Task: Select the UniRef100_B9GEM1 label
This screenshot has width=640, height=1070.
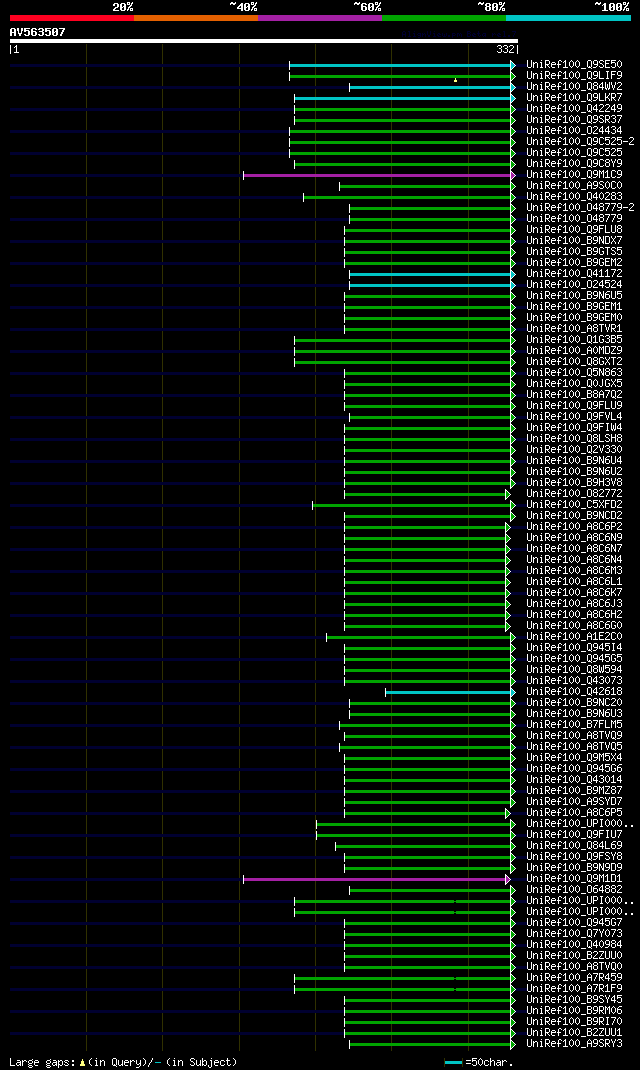Action: click(x=574, y=307)
